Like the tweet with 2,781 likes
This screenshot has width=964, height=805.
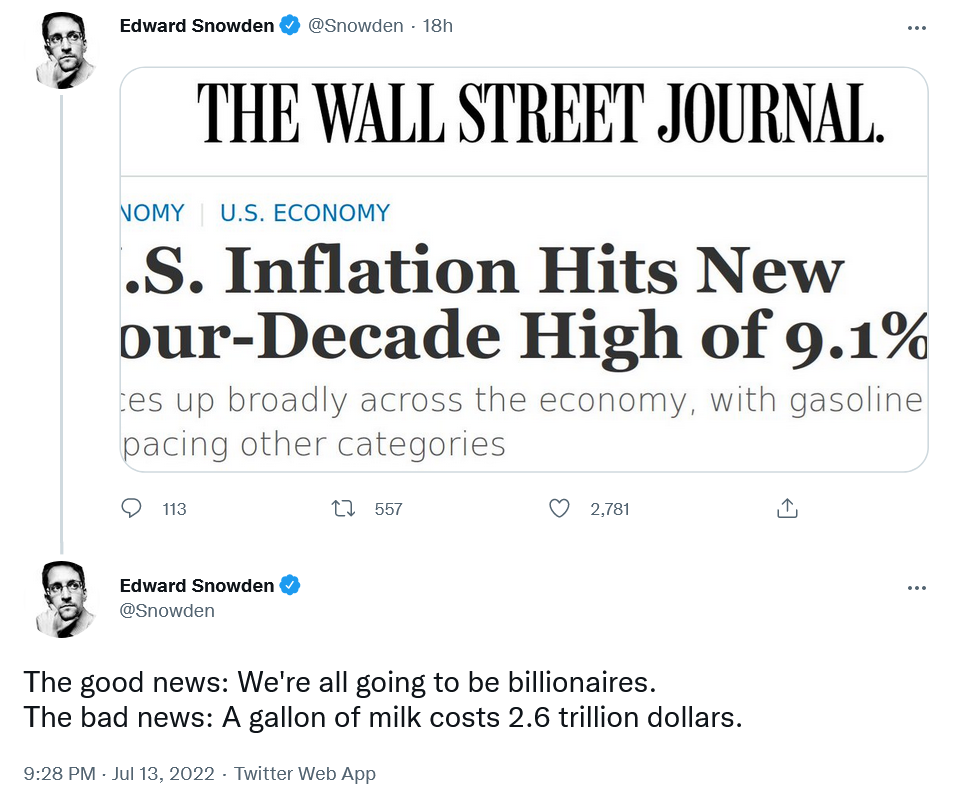coord(560,509)
